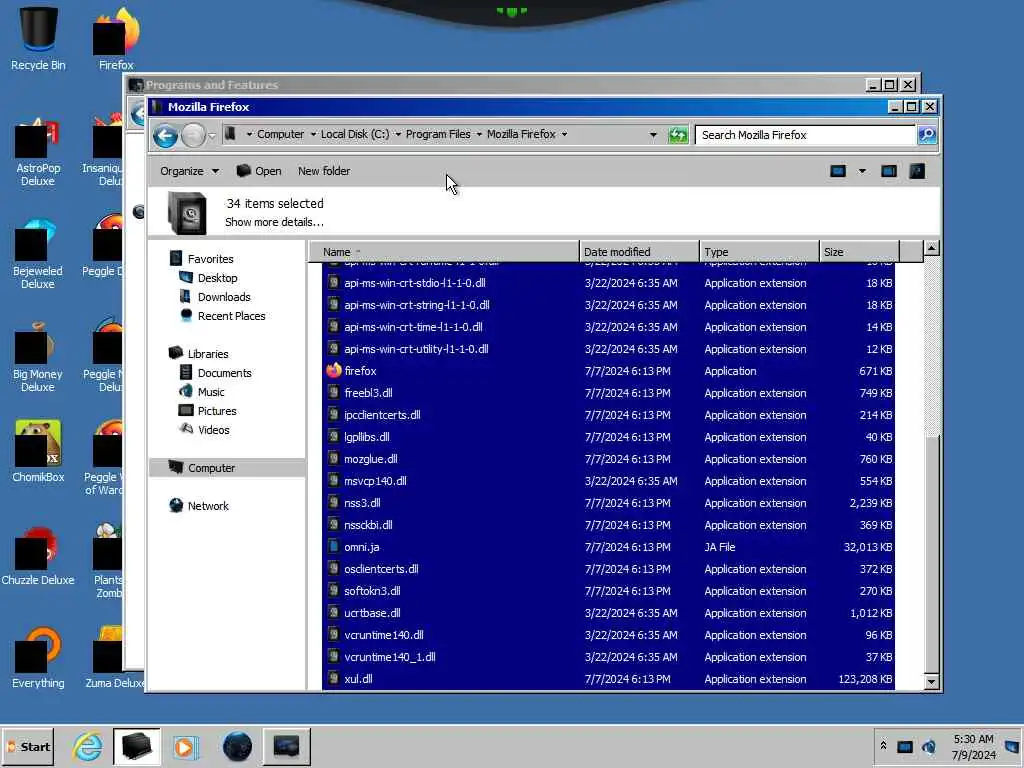Image resolution: width=1024 pixels, height=768 pixels.
Task: Focus the Search Mozilla Firefox field
Action: point(805,135)
